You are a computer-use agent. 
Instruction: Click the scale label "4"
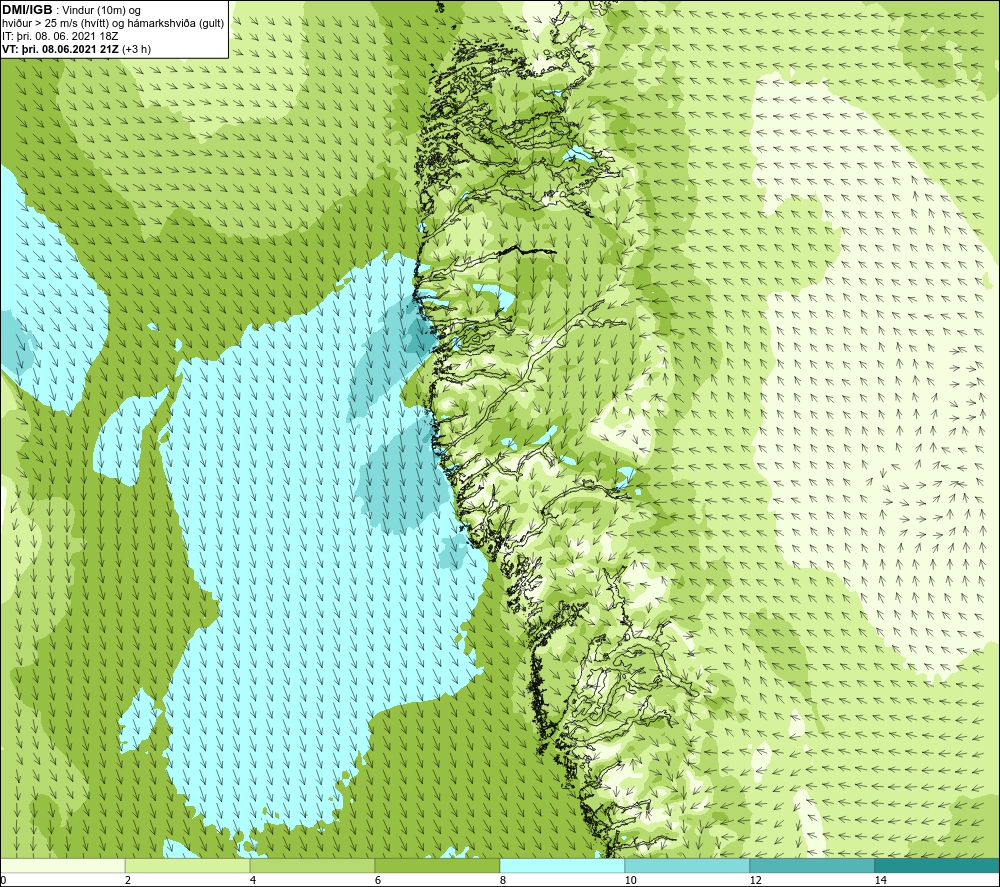point(253,880)
